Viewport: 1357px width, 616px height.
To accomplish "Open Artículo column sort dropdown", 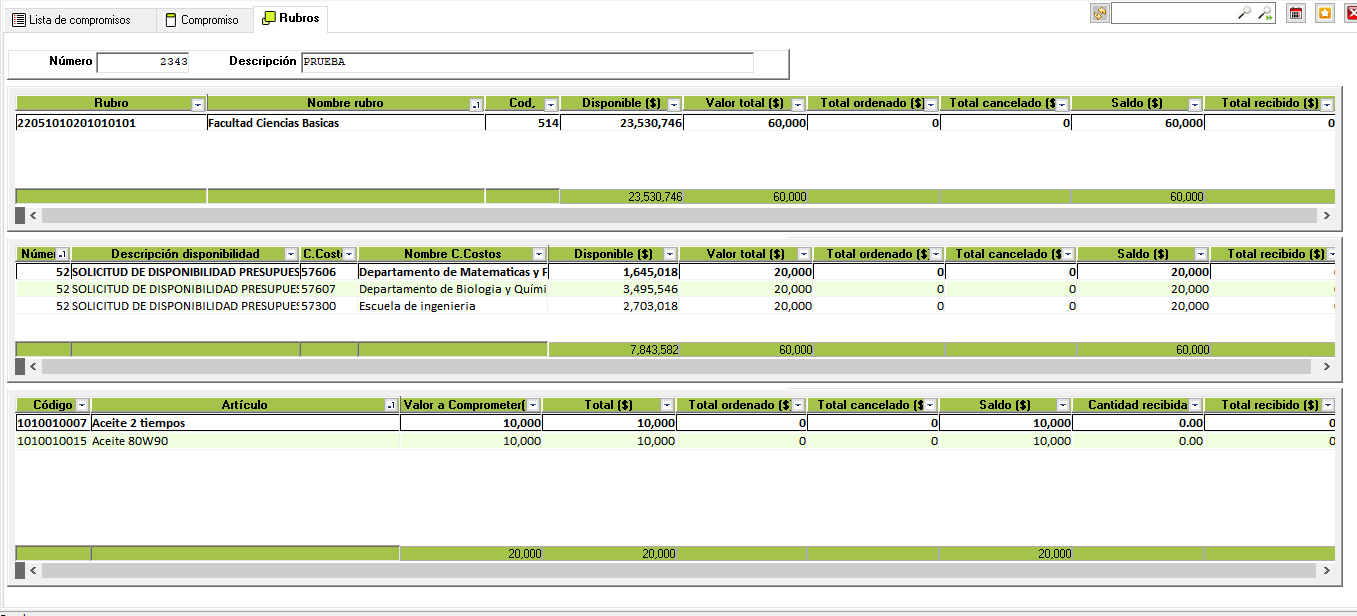I will tap(391, 406).
